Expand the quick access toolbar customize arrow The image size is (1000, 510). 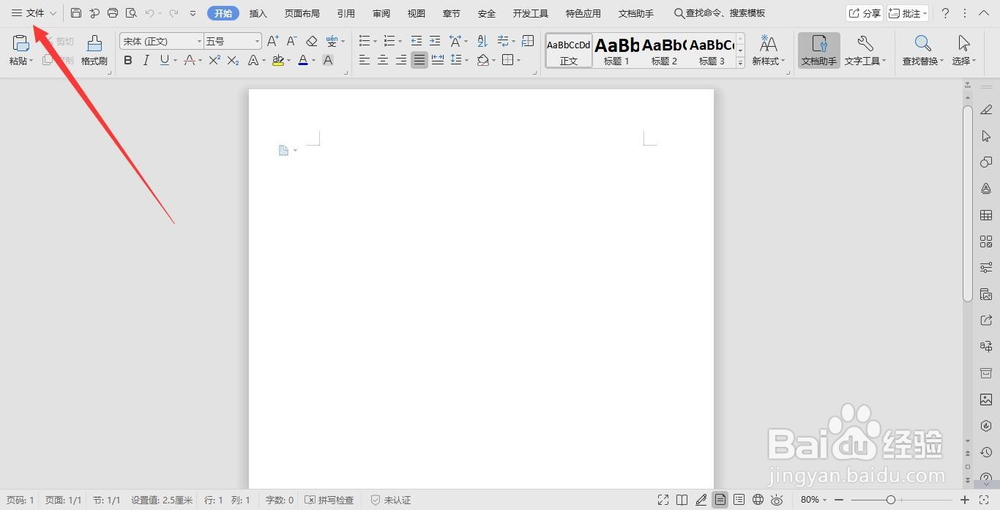(x=193, y=13)
